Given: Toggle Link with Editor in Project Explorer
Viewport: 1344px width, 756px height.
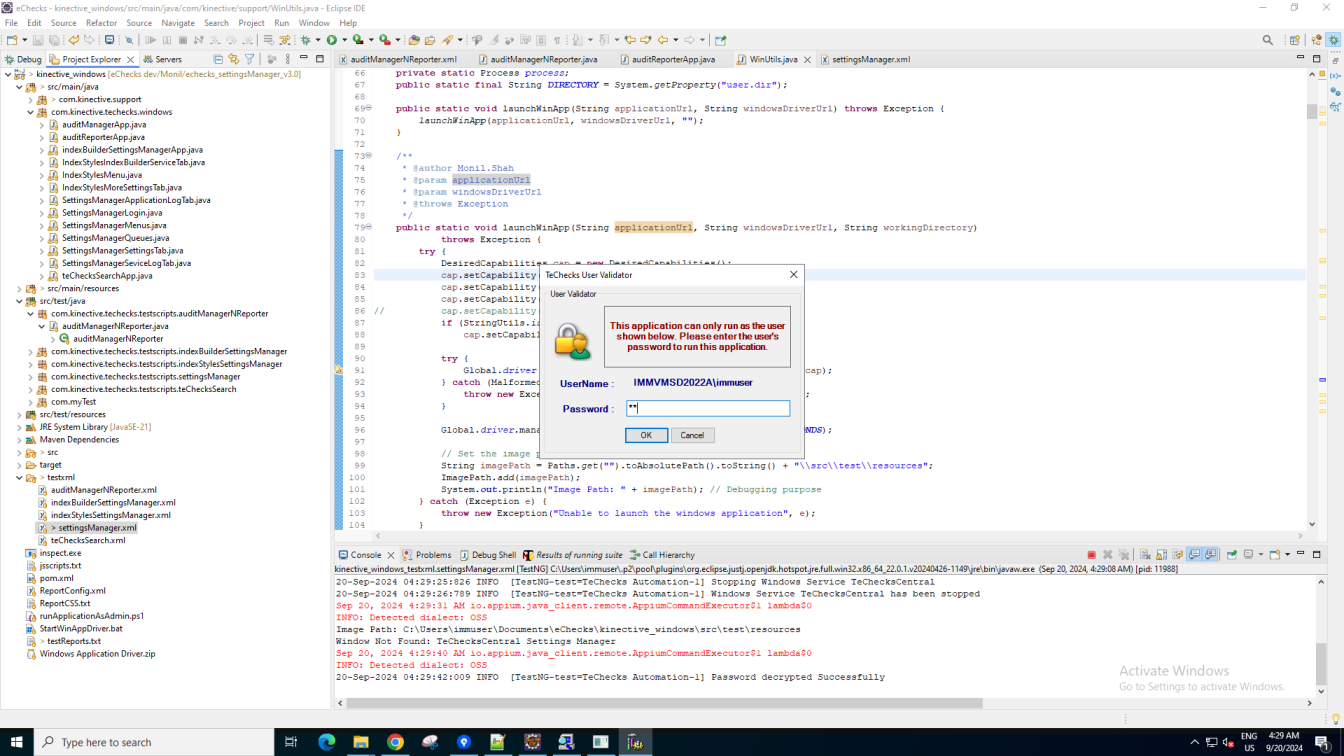Looking at the screenshot, I should coord(233,59).
